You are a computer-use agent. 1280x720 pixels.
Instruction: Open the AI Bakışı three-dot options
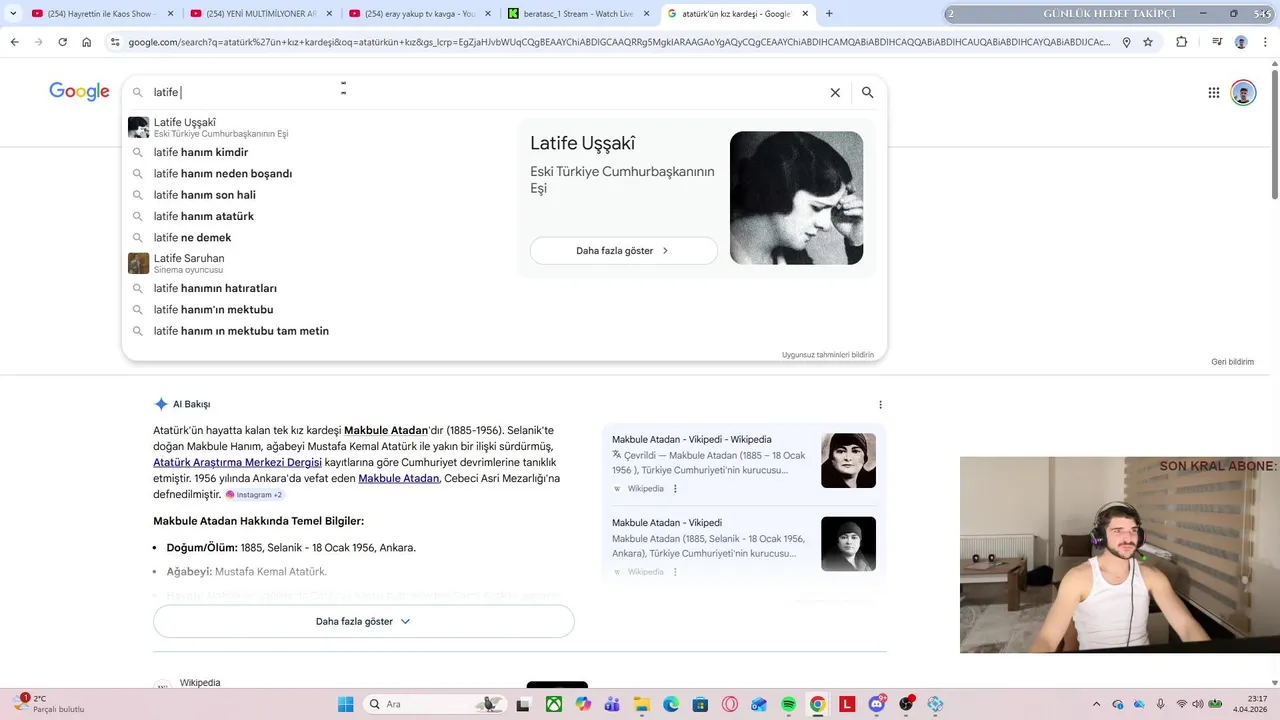pyautogui.click(x=880, y=405)
